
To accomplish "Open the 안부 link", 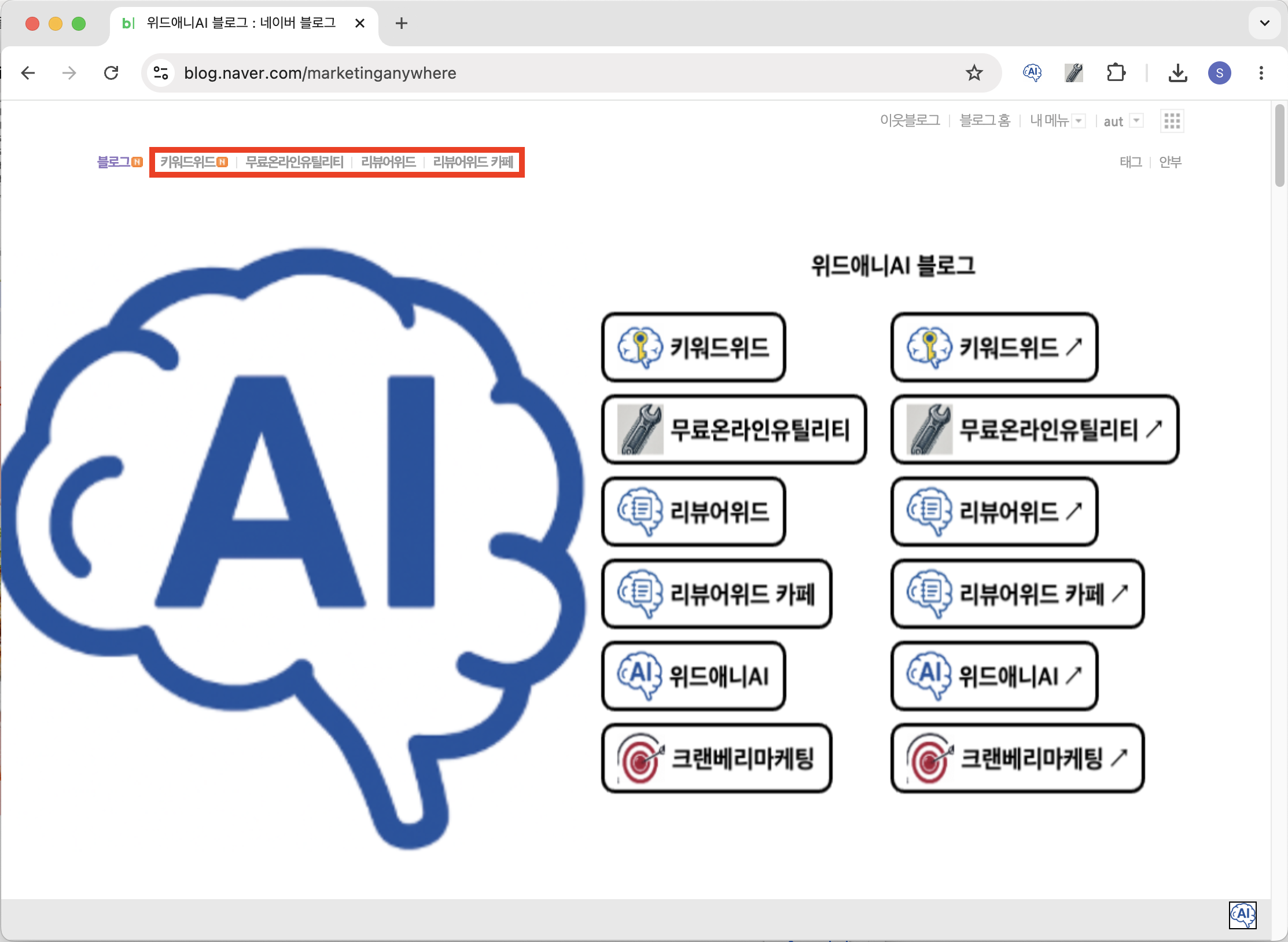I will pos(1171,162).
